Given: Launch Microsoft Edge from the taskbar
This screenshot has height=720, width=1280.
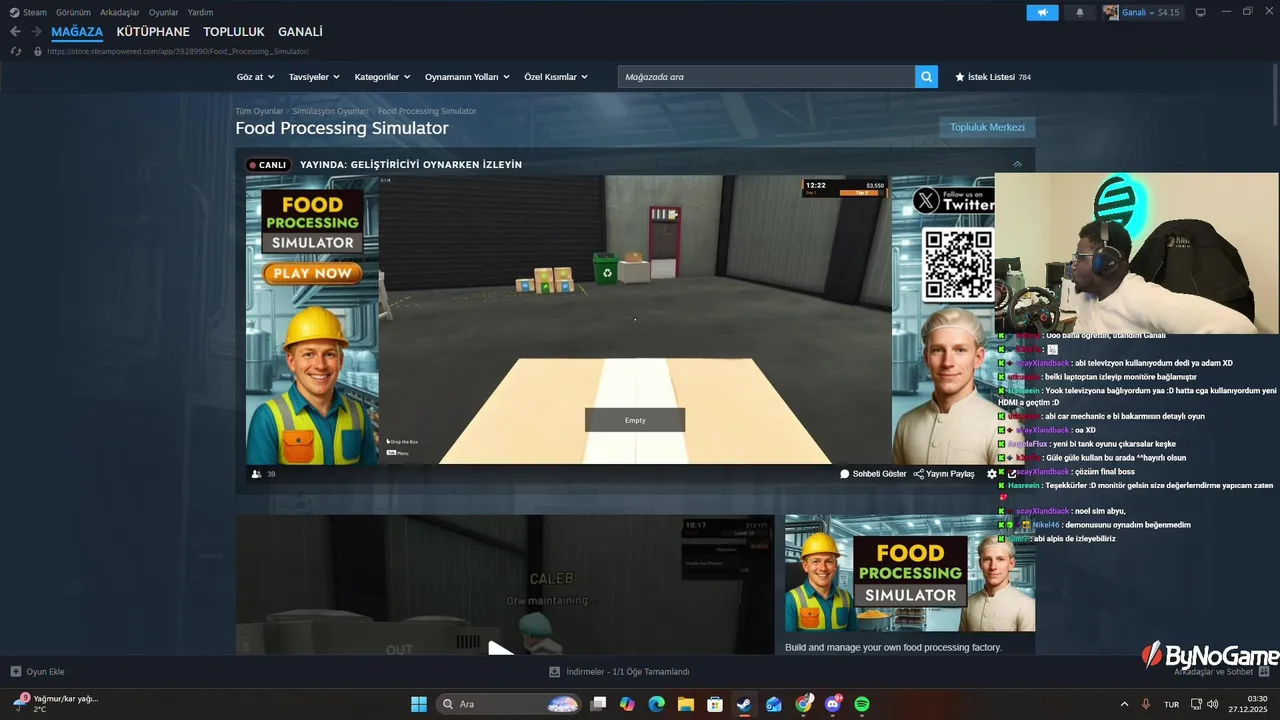Looking at the screenshot, I should (x=656, y=704).
